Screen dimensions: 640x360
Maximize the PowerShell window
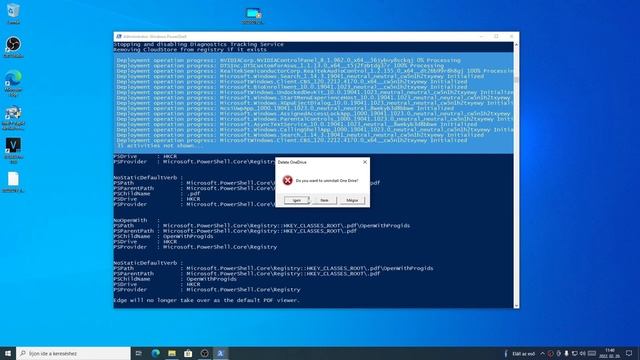point(496,36)
